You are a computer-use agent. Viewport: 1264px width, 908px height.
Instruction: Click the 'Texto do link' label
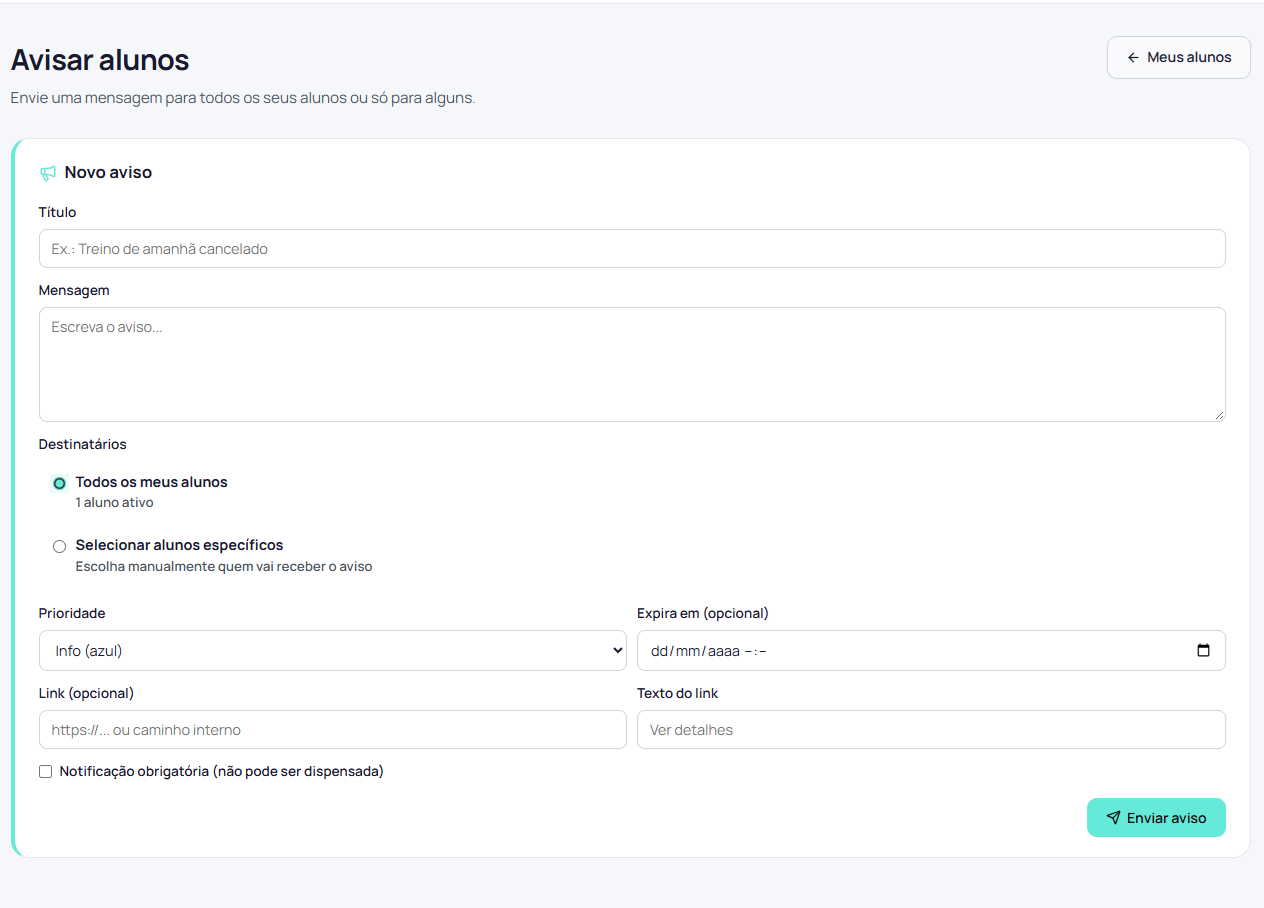coord(678,693)
